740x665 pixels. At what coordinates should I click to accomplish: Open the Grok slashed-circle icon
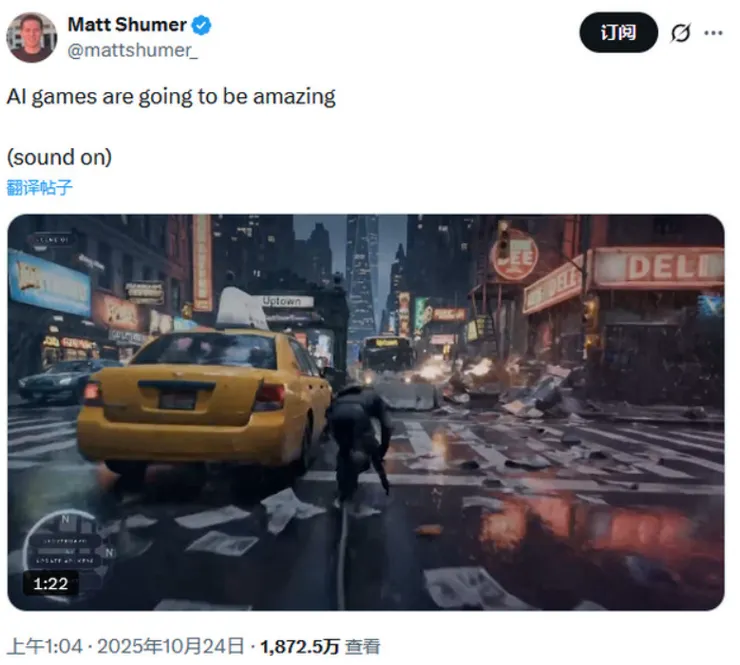click(x=680, y=33)
